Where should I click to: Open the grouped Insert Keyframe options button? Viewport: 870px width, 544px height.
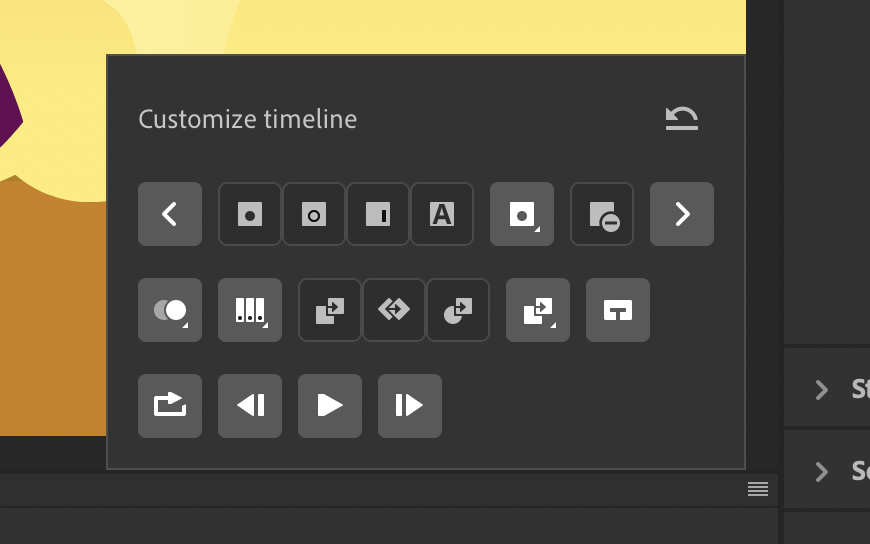522,214
